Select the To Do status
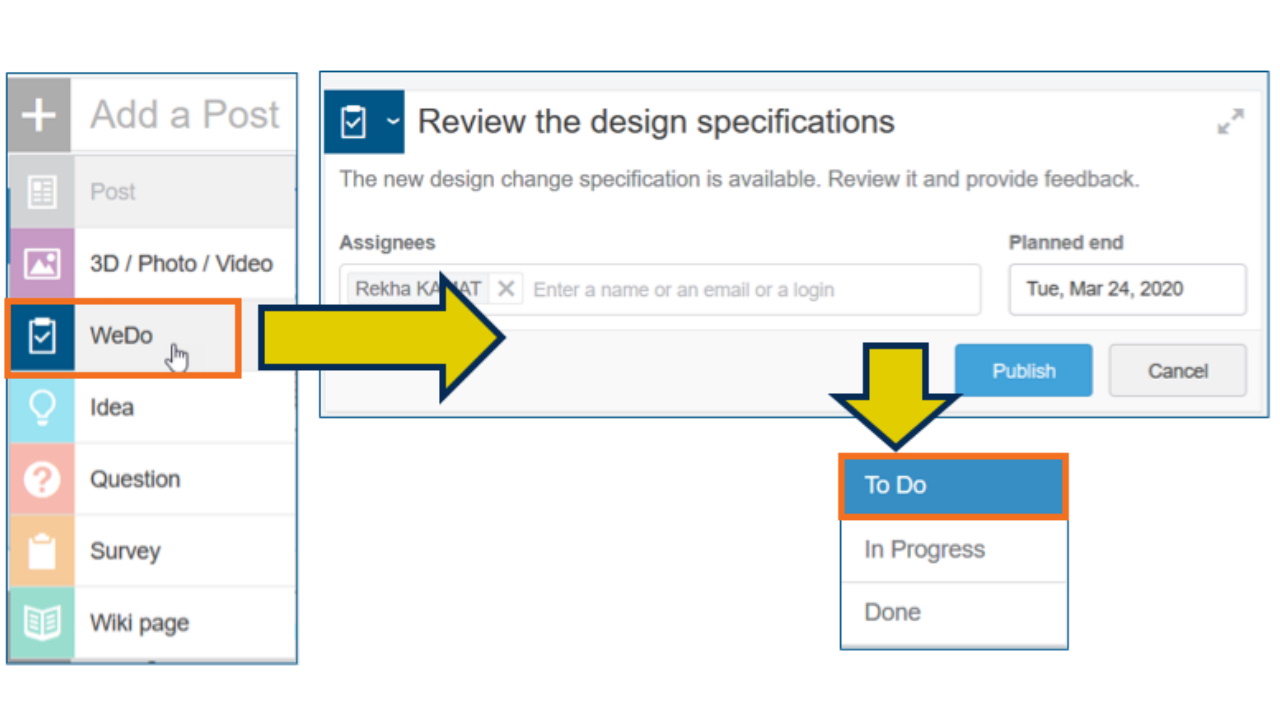Image resolution: width=1280 pixels, height=720 pixels. click(x=952, y=485)
